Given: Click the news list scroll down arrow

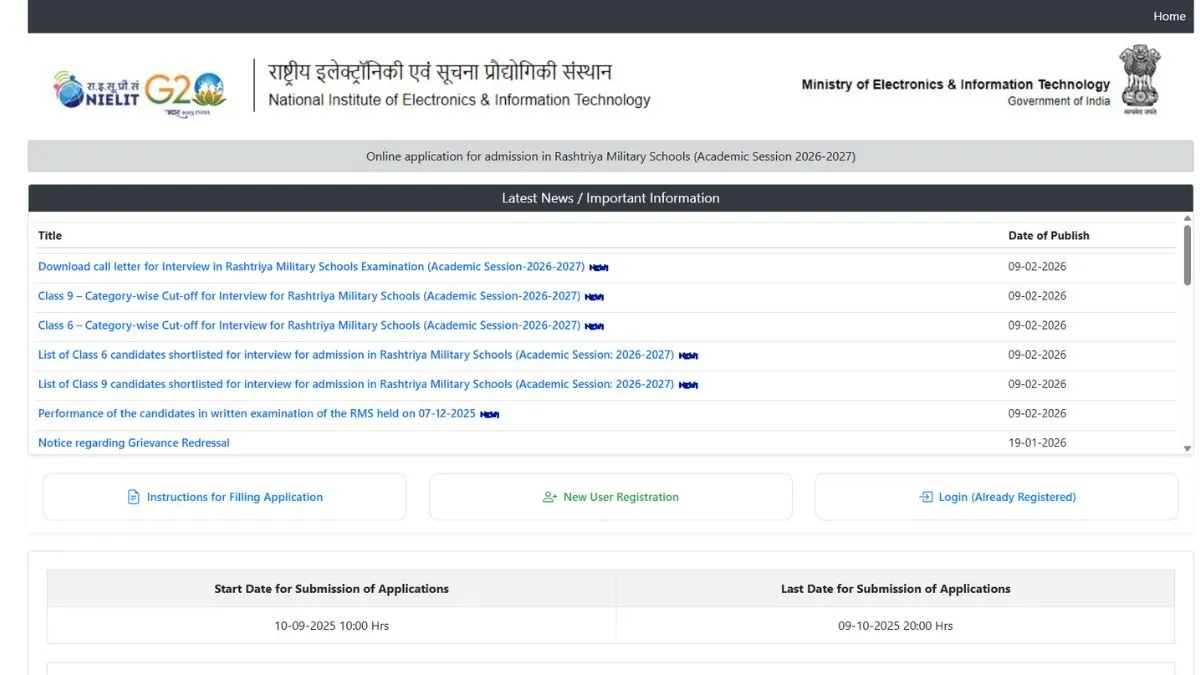Looking at the screenshot, I should pyautogui.click(x=1187, y=449).
